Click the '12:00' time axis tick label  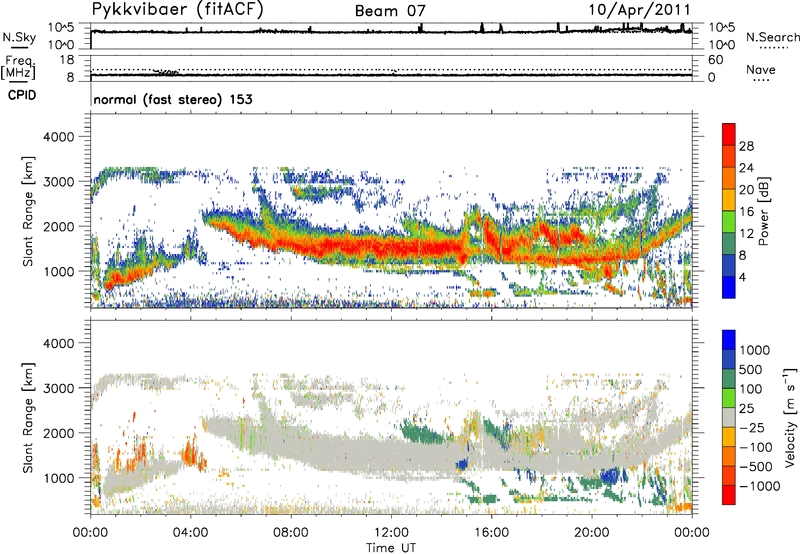pos(391,533)
